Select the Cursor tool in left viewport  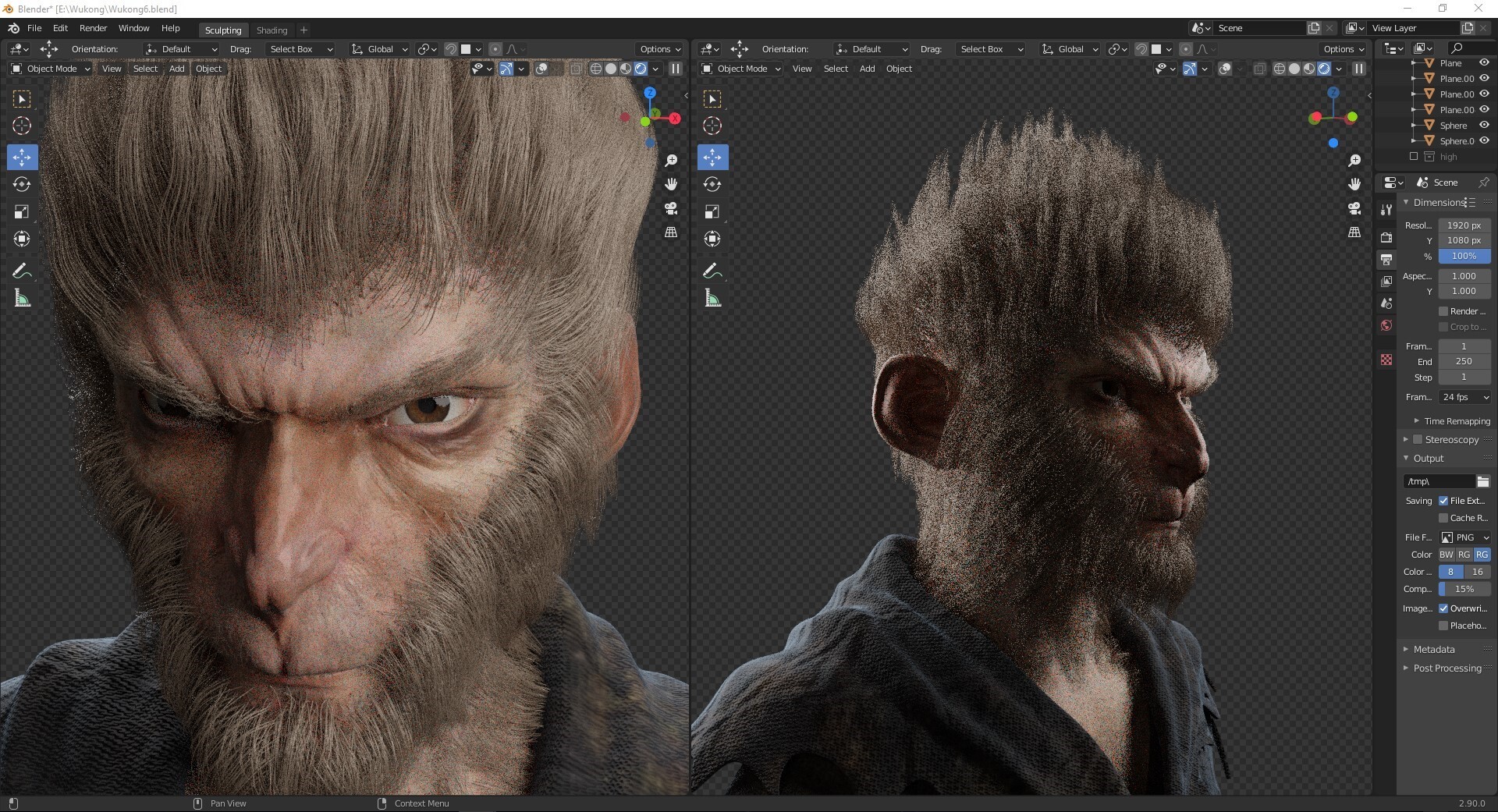(22, 126)
